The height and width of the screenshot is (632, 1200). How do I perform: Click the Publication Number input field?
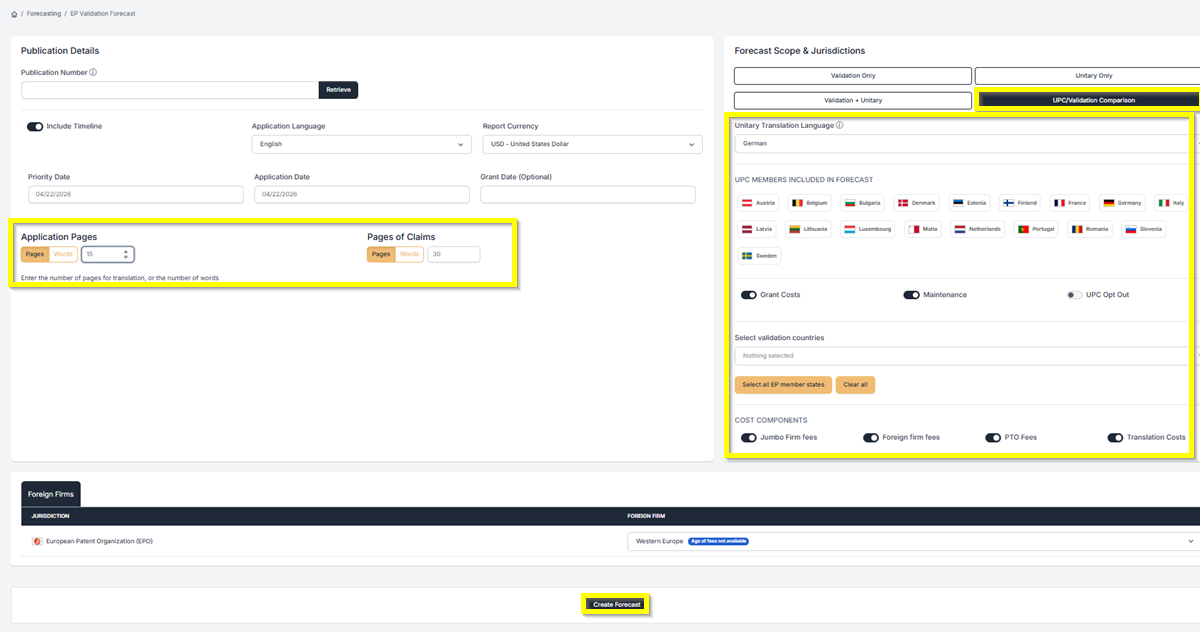click(x=170, y=90)
